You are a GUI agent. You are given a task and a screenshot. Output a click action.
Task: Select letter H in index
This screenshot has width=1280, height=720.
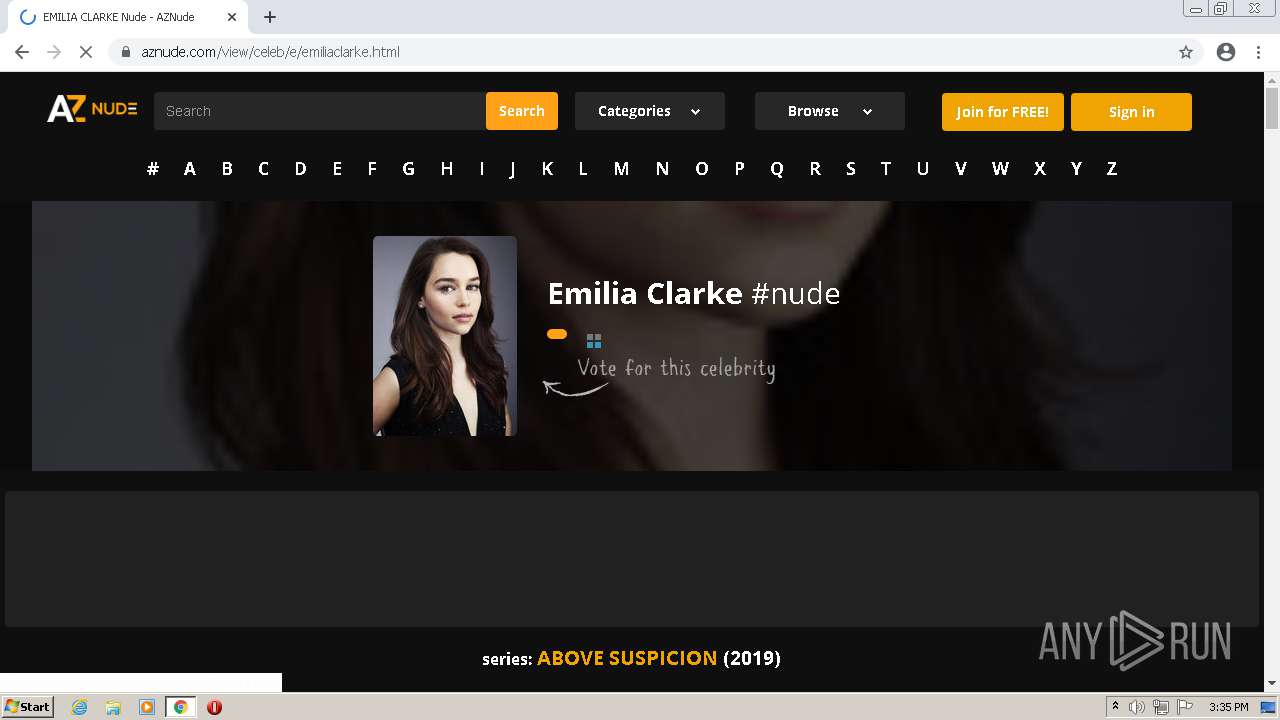pyautogui.click(x=447, y=169)
